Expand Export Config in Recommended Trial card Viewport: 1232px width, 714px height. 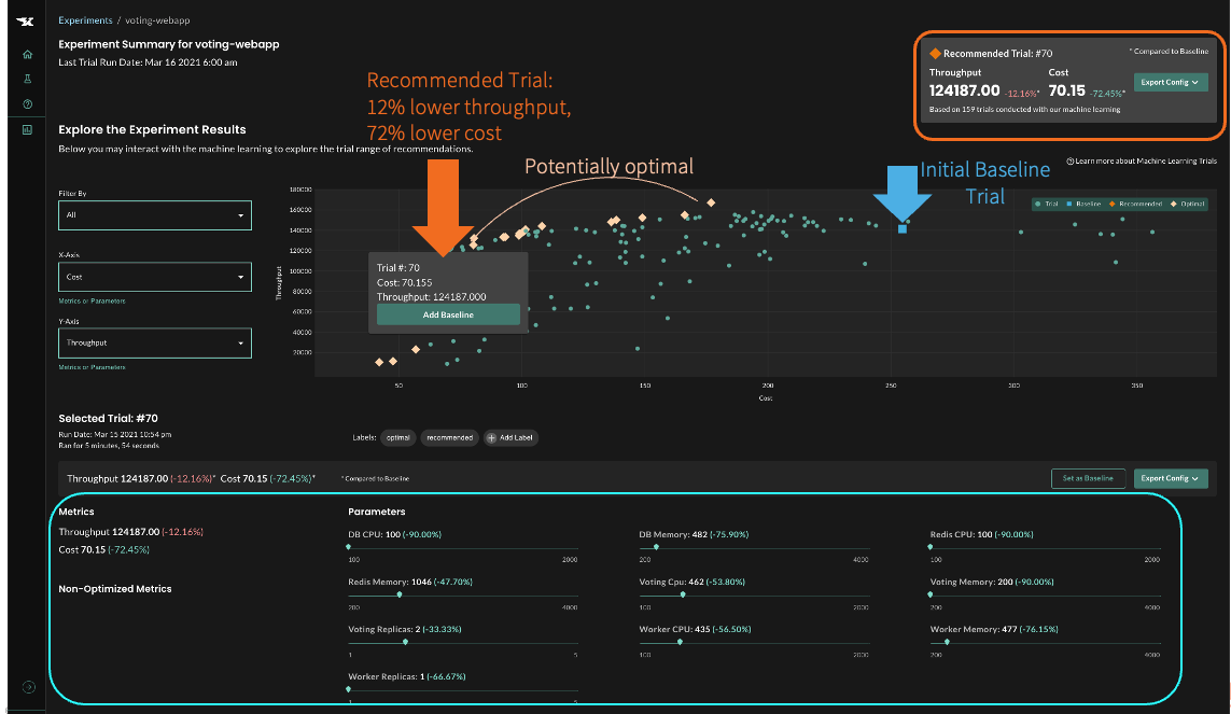[x=1170, y=83]
